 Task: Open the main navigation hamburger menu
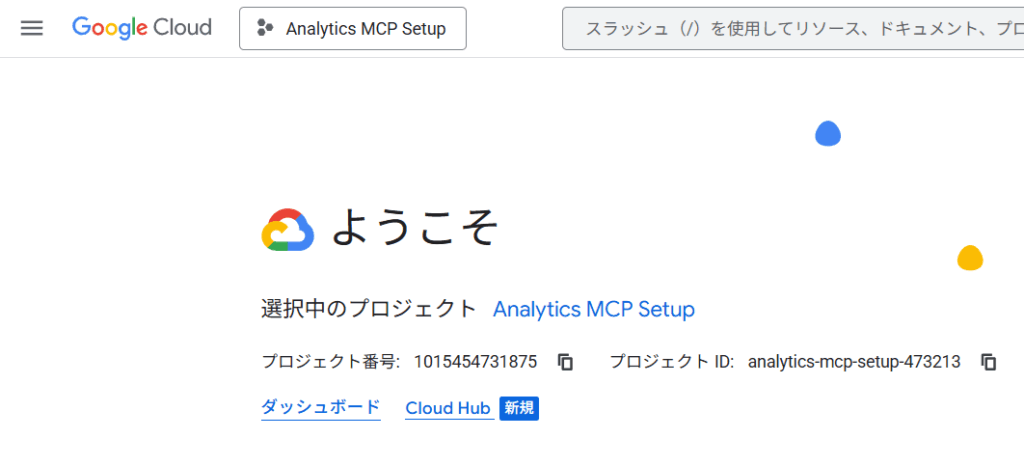[32, 28]
